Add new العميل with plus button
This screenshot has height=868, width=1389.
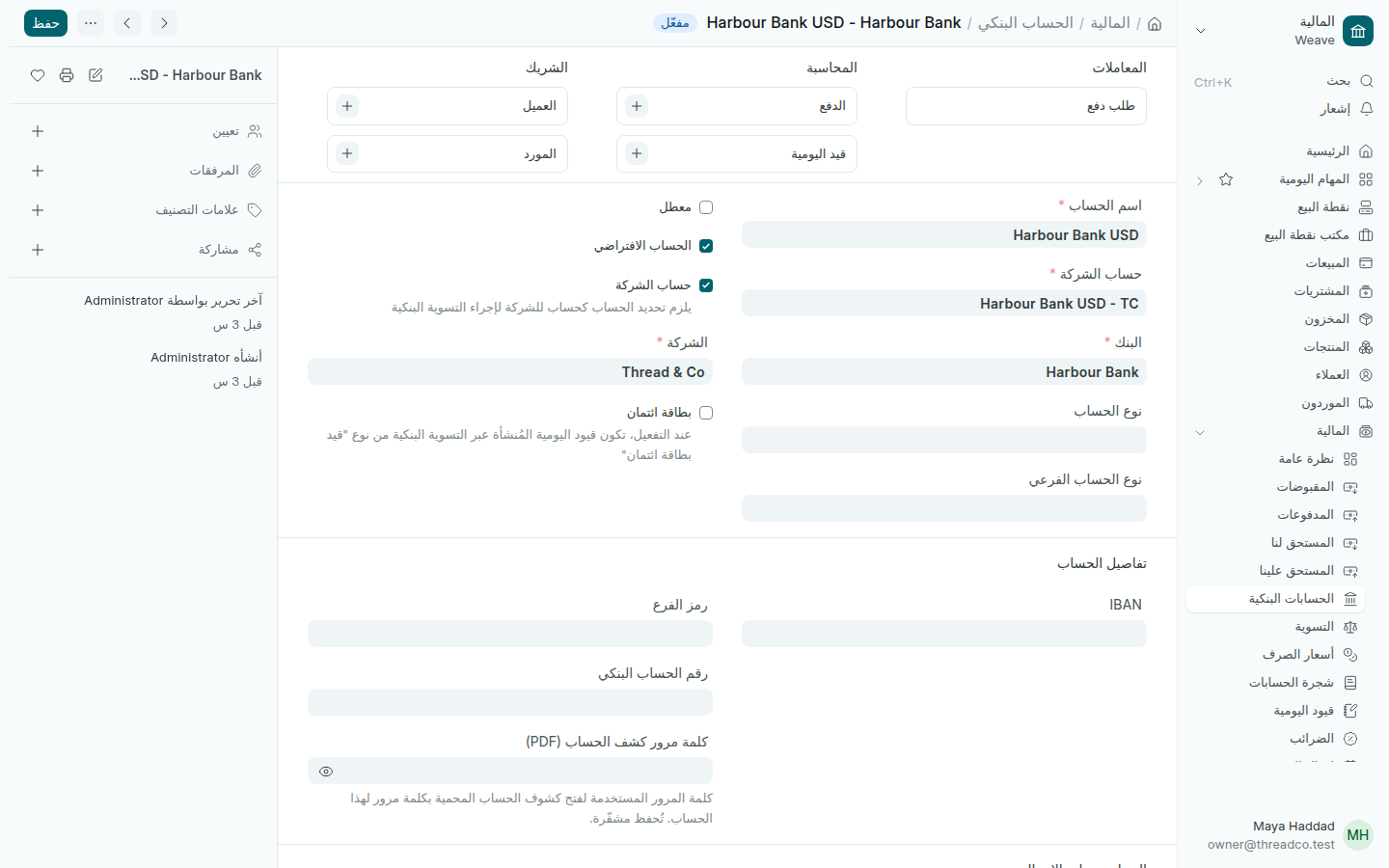pos(347,106)
